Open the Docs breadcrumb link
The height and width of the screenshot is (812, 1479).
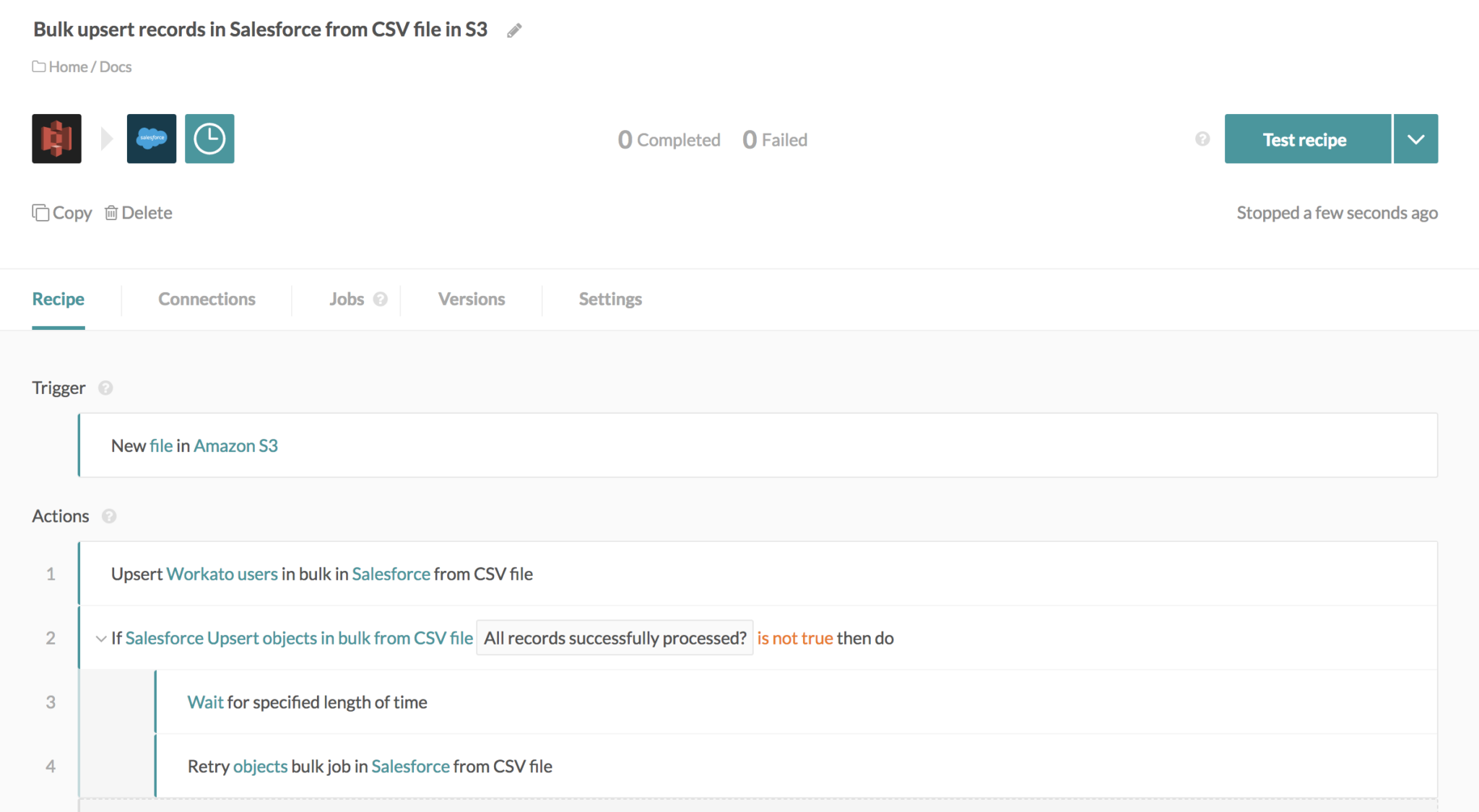[115, 66]
